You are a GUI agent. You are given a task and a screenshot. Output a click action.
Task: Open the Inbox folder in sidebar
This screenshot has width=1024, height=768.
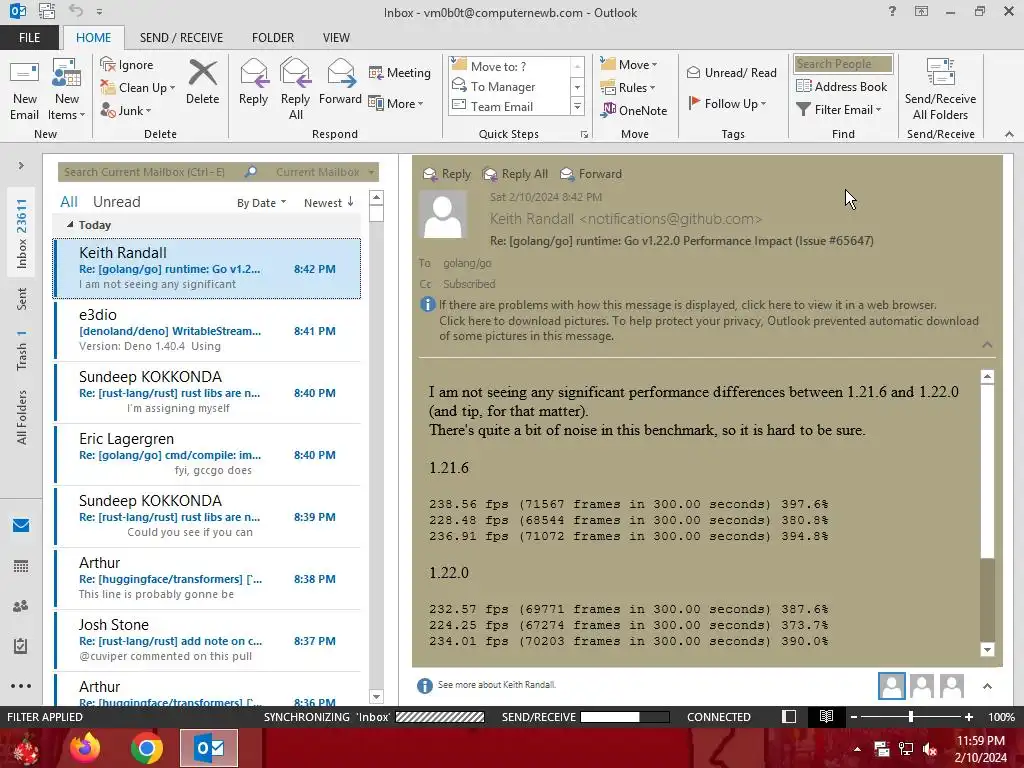[x=22, y=234]
